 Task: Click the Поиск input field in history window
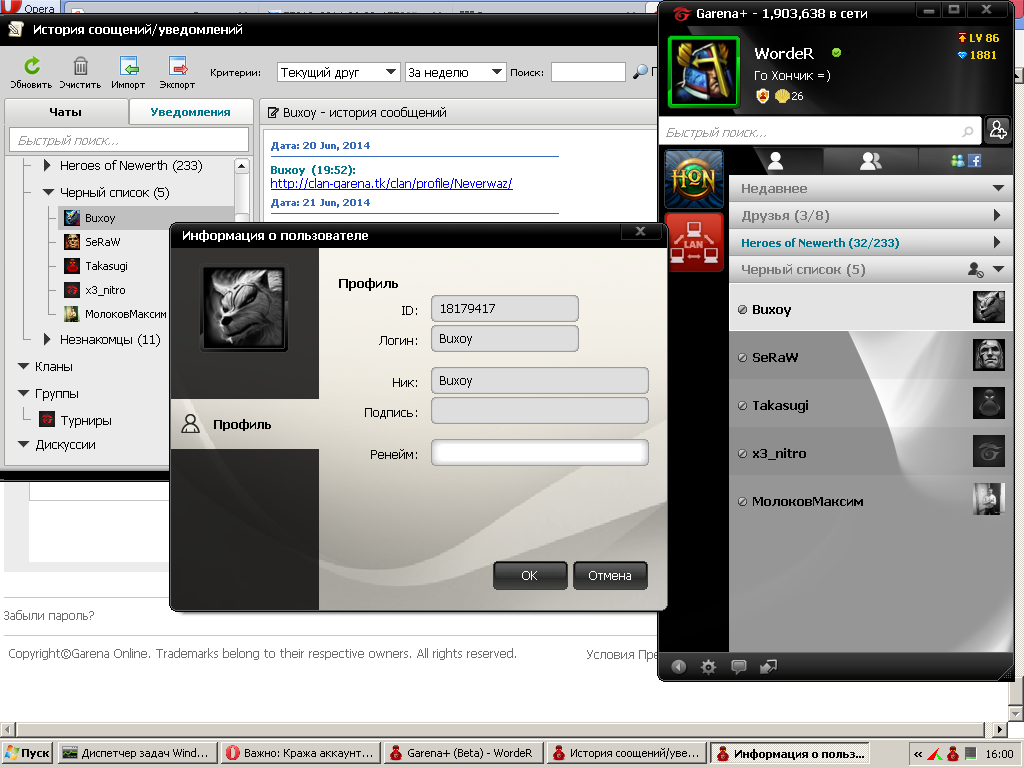click(x=588, y=72)
